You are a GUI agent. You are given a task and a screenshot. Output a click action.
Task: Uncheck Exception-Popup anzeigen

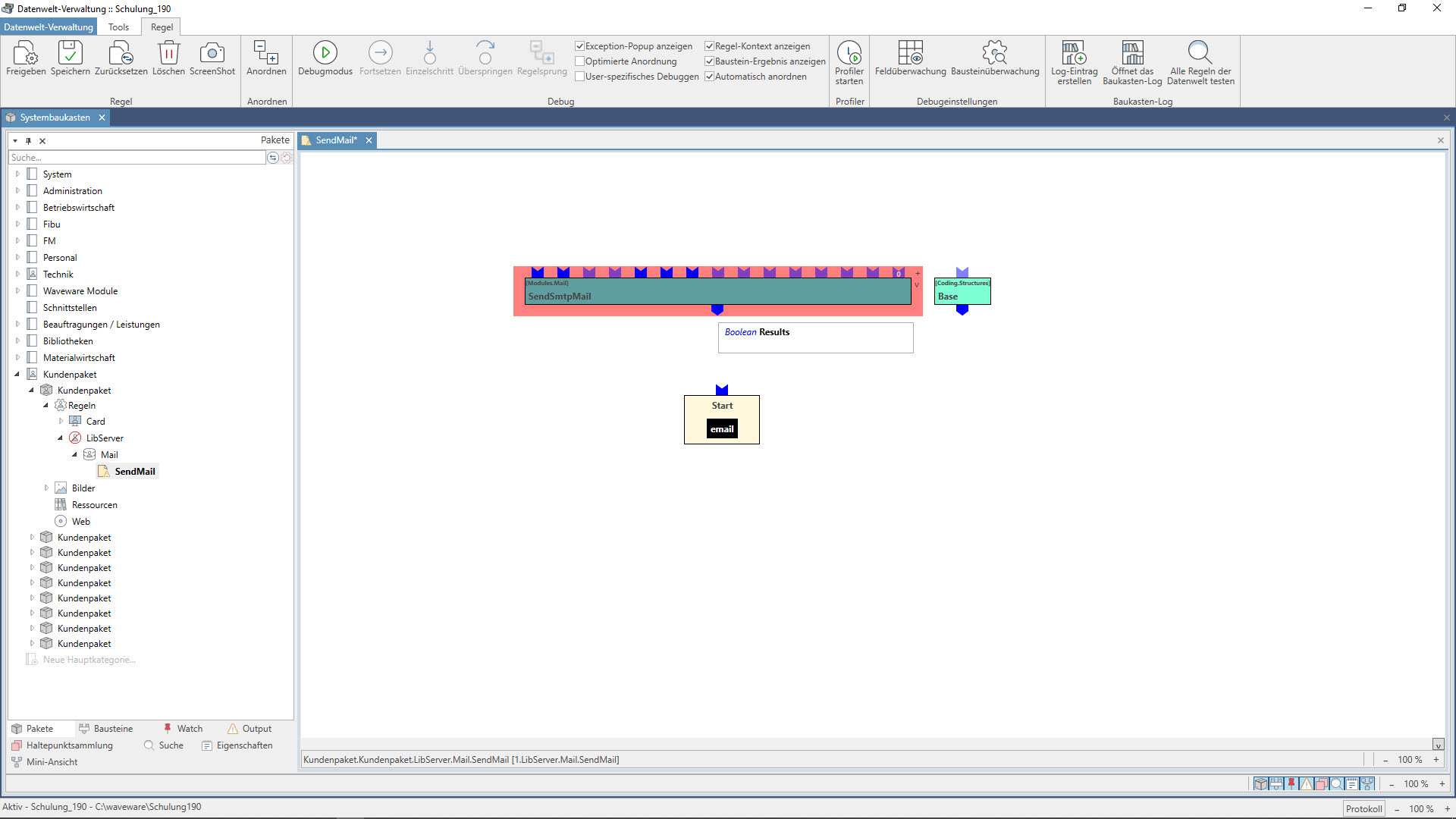pos(580,46)
